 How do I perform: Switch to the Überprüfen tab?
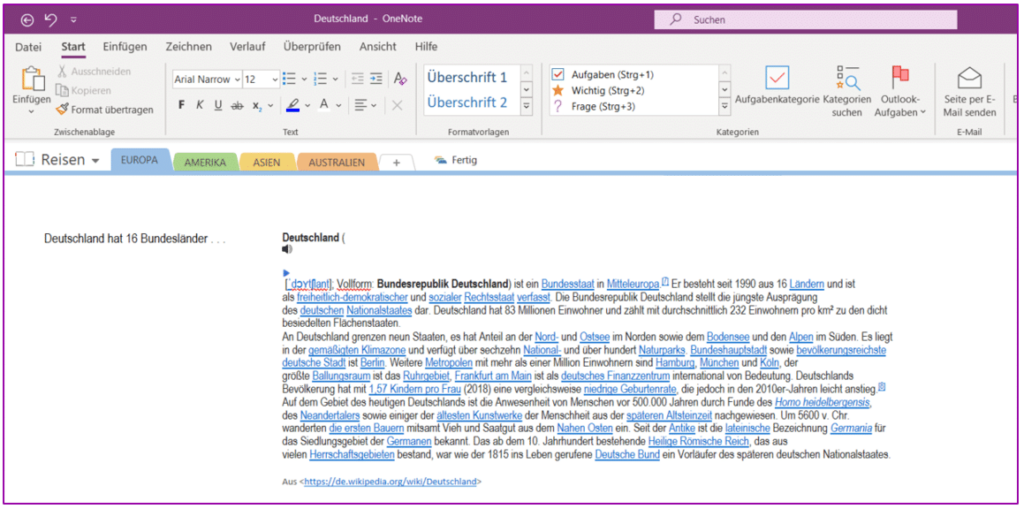pyautogui.click(x=312, y=47)
